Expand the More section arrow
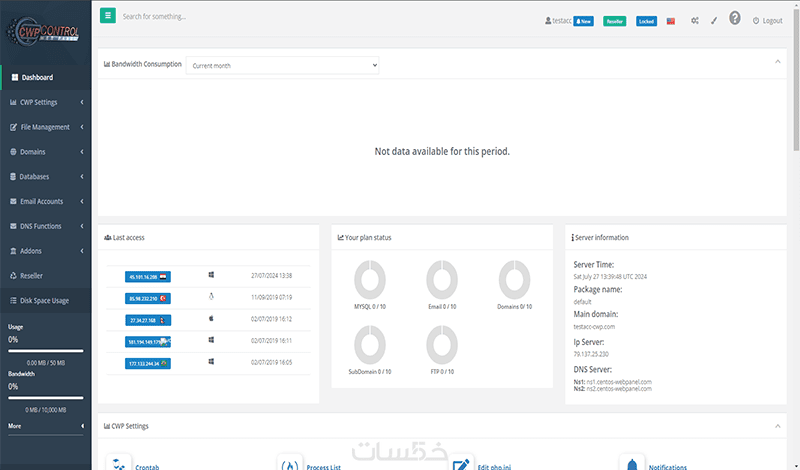This screenshot has height=470, width=800. [x=82, y=426]
